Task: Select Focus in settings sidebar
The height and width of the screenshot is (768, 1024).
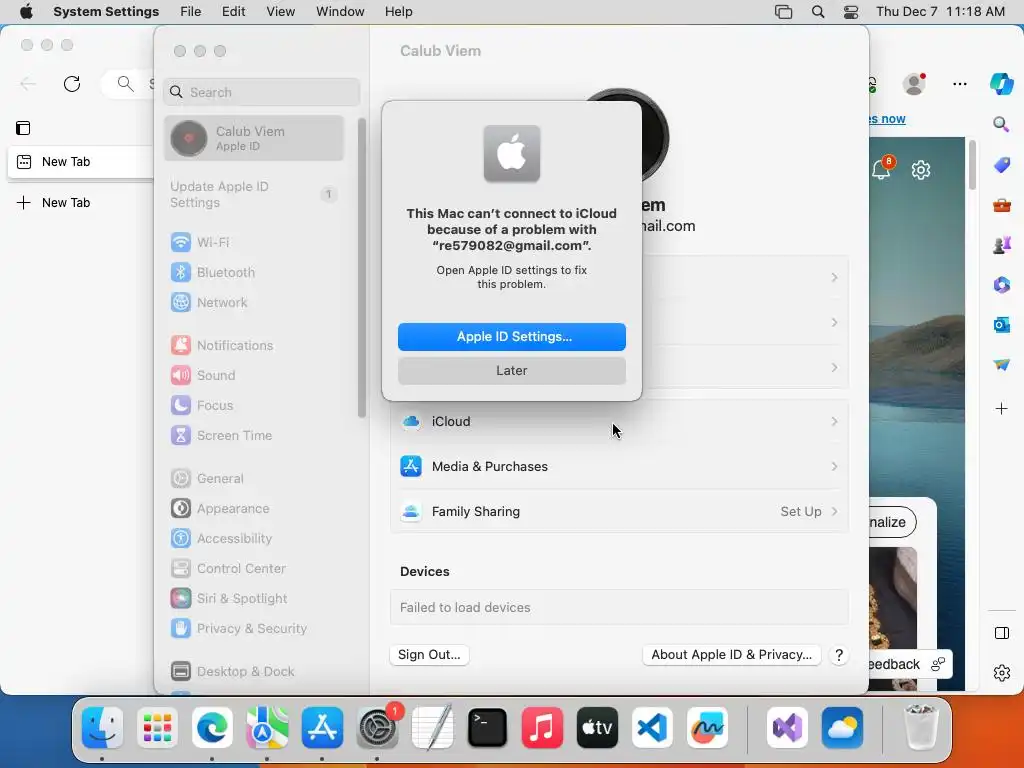Action: tap(253, 406)
